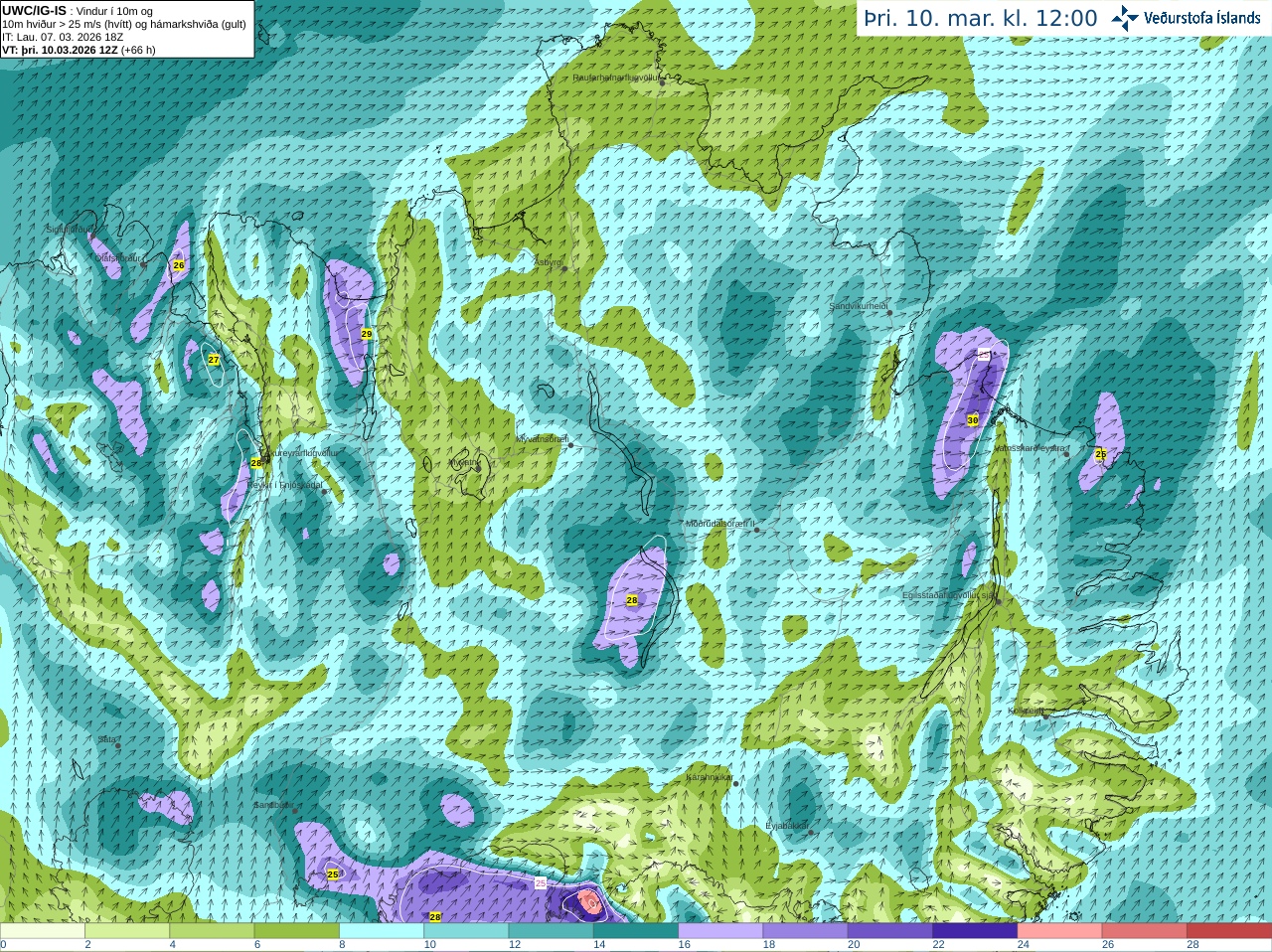Click the yellow 25 label near Vatnsskarð eystra
1272x952 pixels.
tap(1100, 455)
